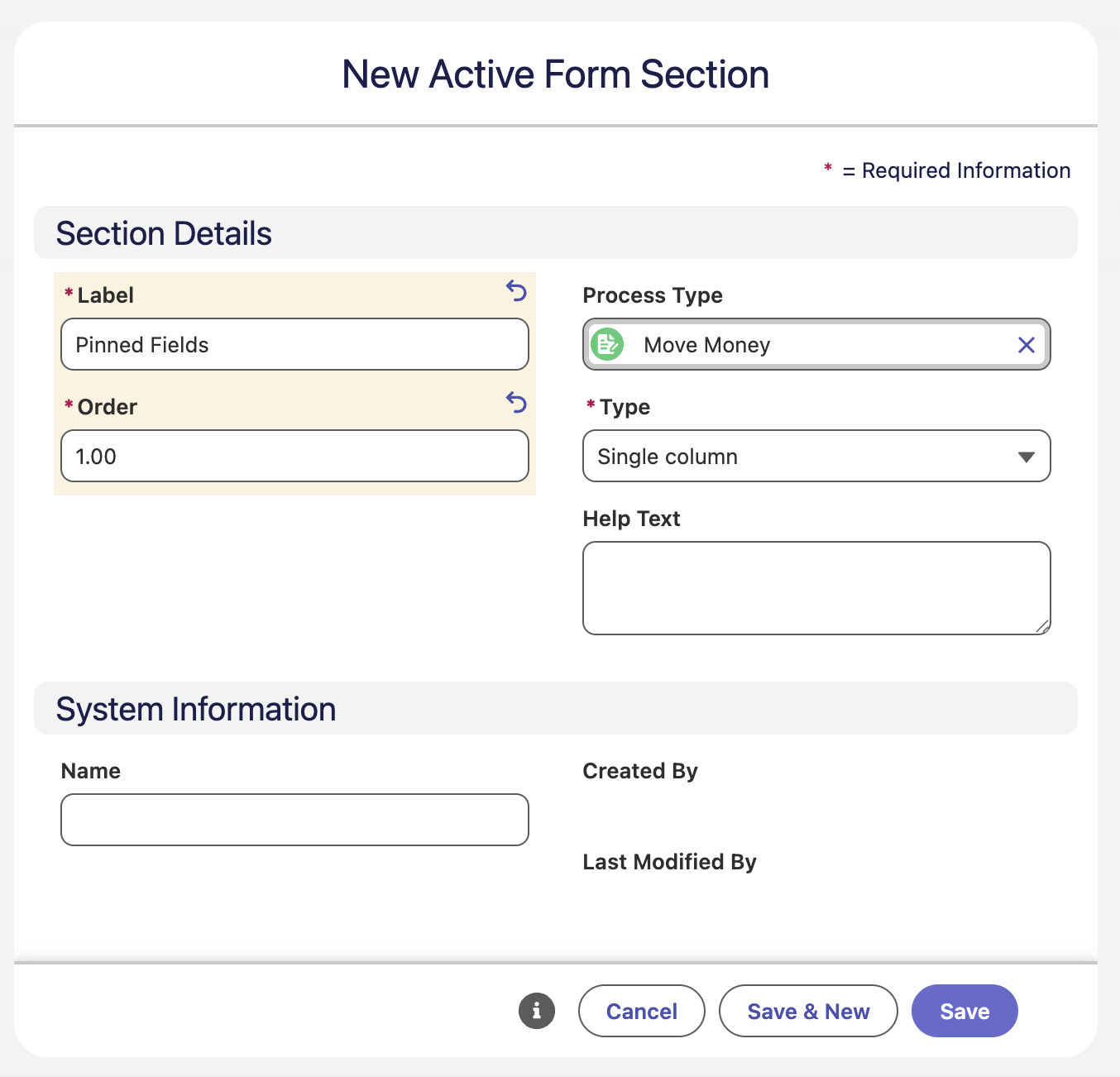Clear the Move Money process type selection
The width and height of the screenshot is (1120, 1077).
click(1026, 345)
